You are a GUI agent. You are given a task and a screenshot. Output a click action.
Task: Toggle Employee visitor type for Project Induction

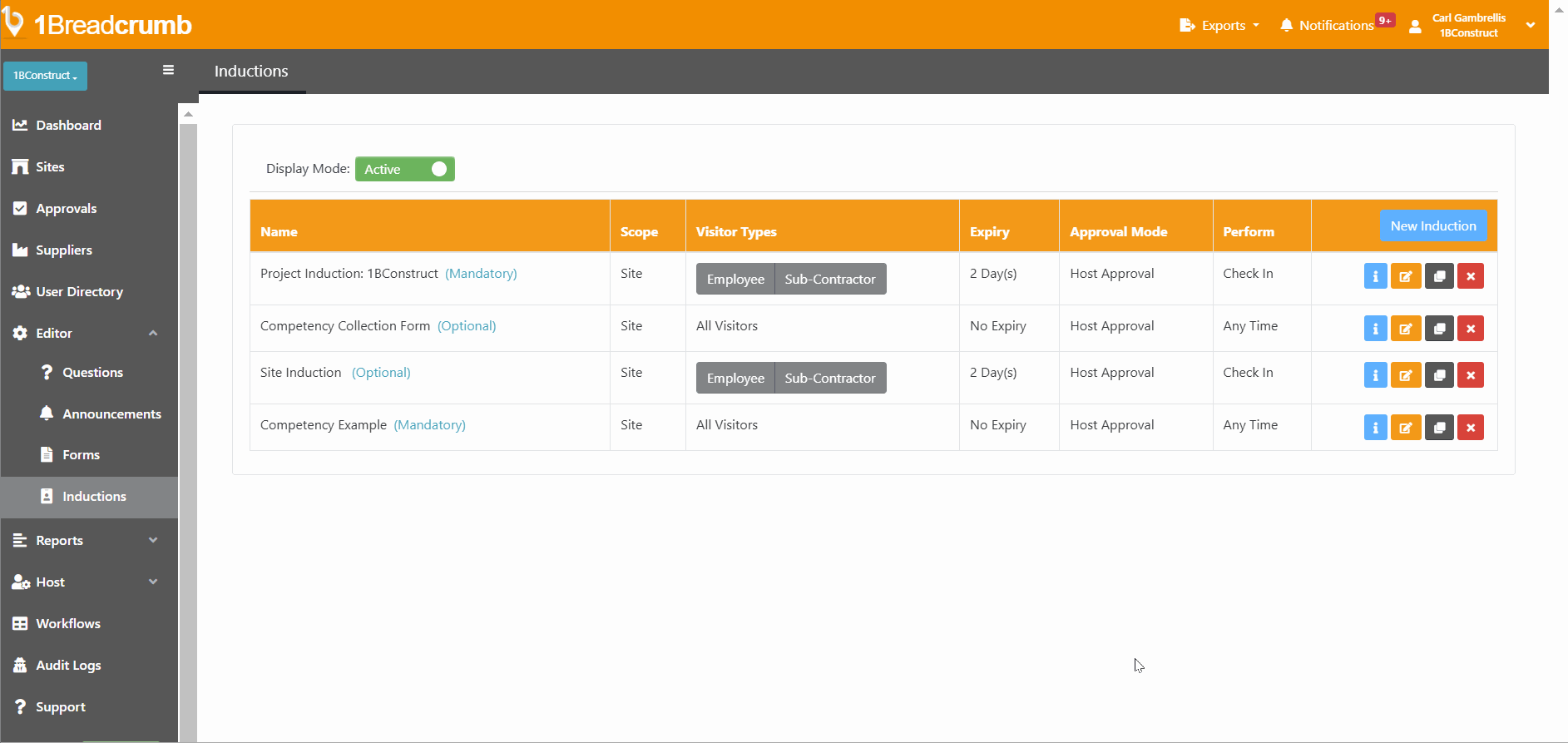click(735, 279)
